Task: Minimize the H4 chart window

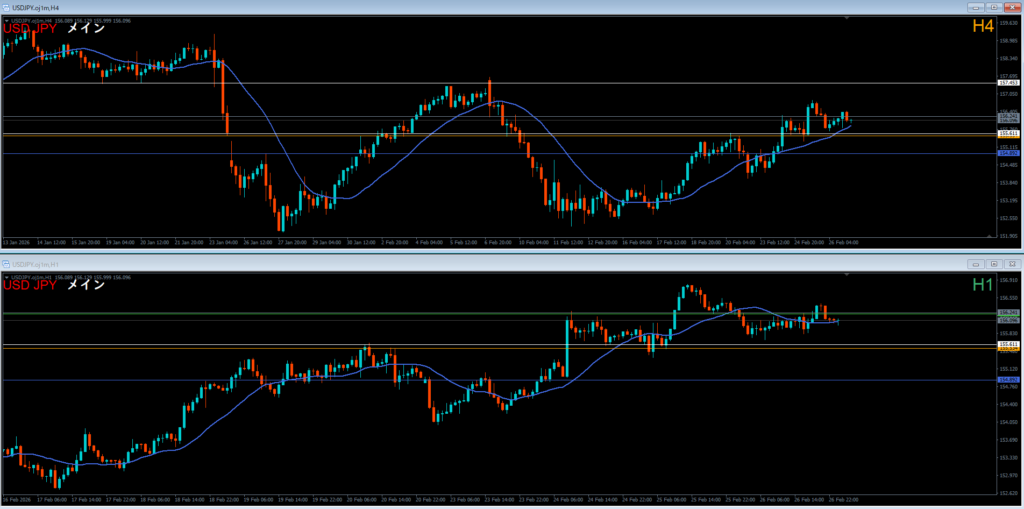Action: tap(977, 7)
